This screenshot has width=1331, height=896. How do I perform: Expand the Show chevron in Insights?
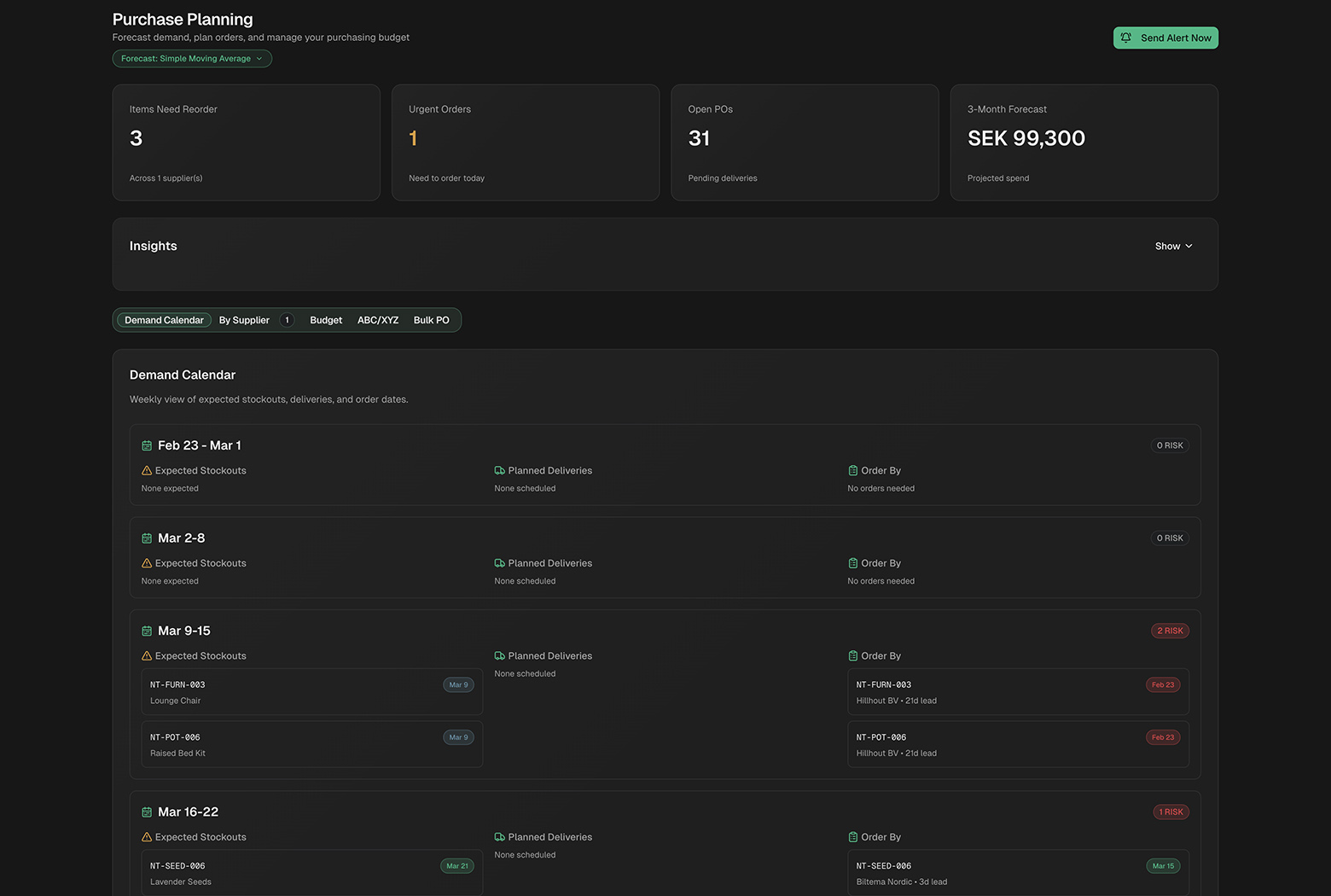point(1188,246)
